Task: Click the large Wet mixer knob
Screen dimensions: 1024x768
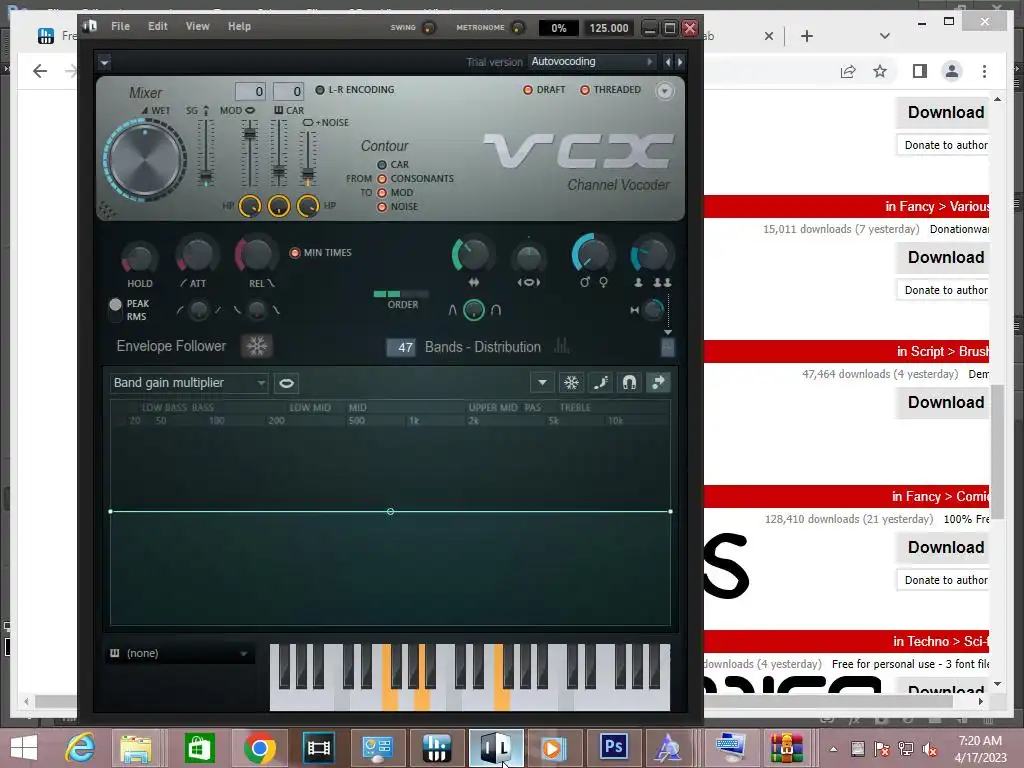Action: [x=145, y=159]
